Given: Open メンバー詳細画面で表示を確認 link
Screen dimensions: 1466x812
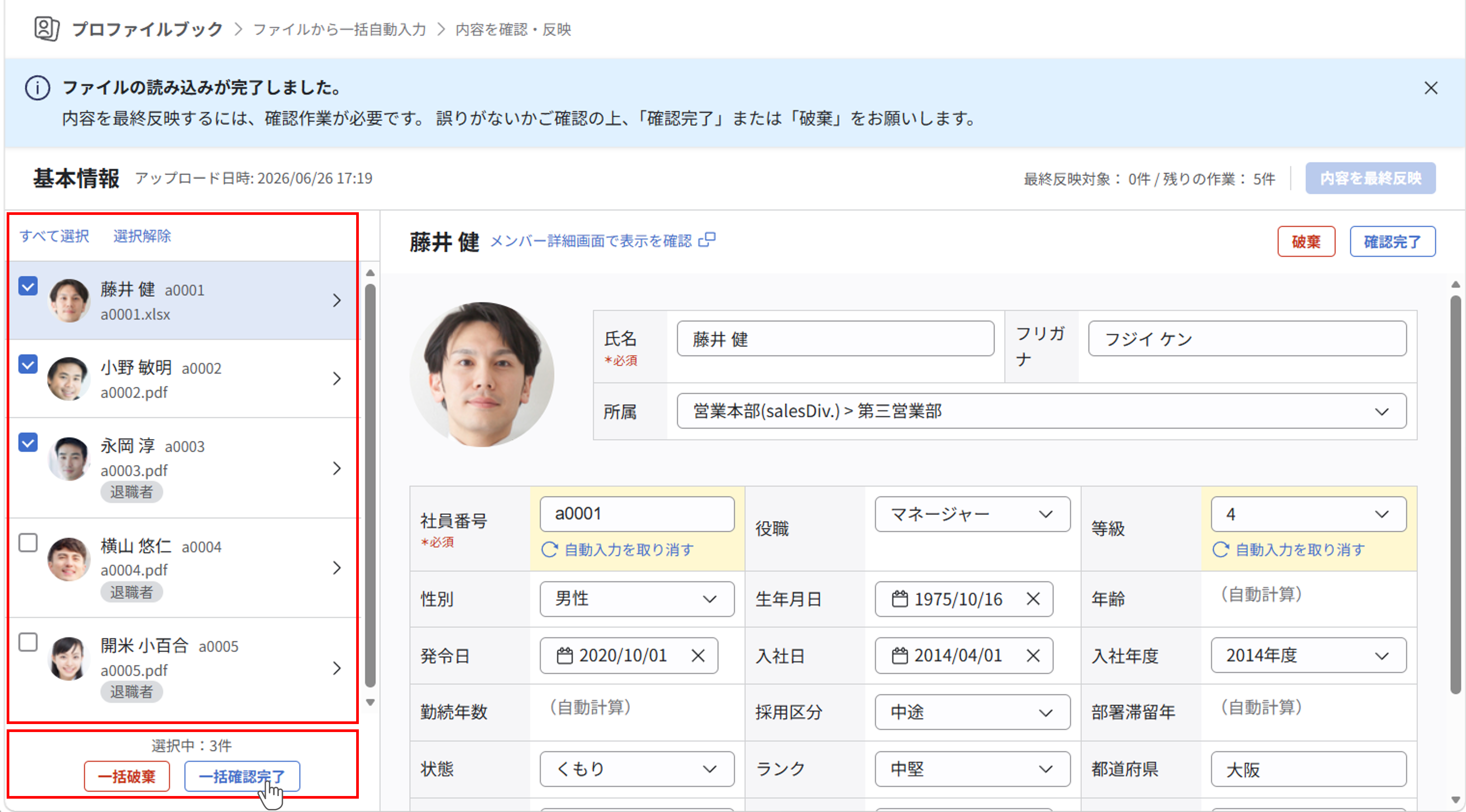Looking at the screenshot, I should [x=591, y=241].
